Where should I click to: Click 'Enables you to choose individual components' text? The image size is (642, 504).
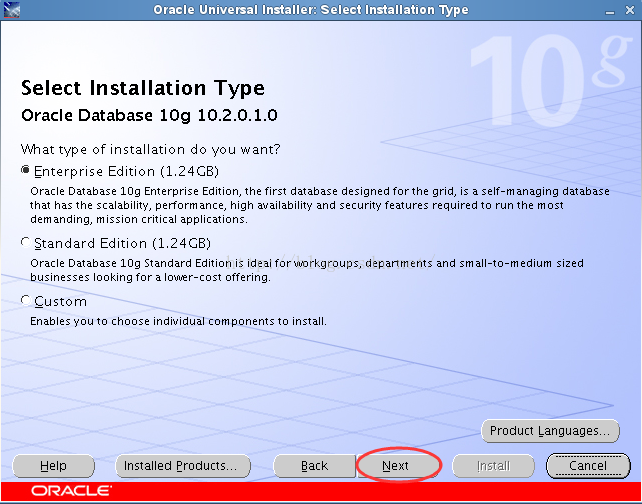pyautogui.click(x=178, y=321)
